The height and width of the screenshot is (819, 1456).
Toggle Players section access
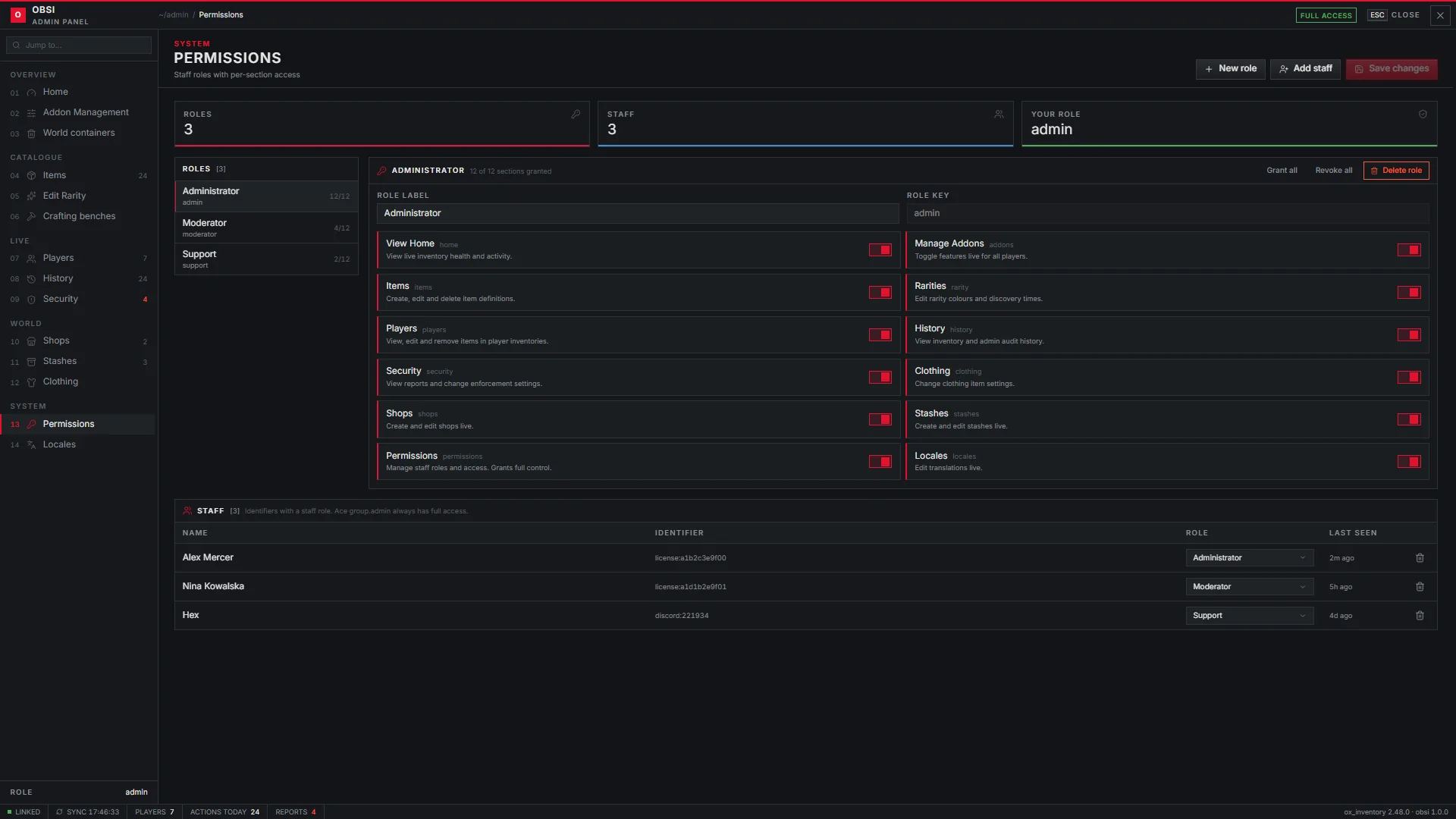click(880, 335)
